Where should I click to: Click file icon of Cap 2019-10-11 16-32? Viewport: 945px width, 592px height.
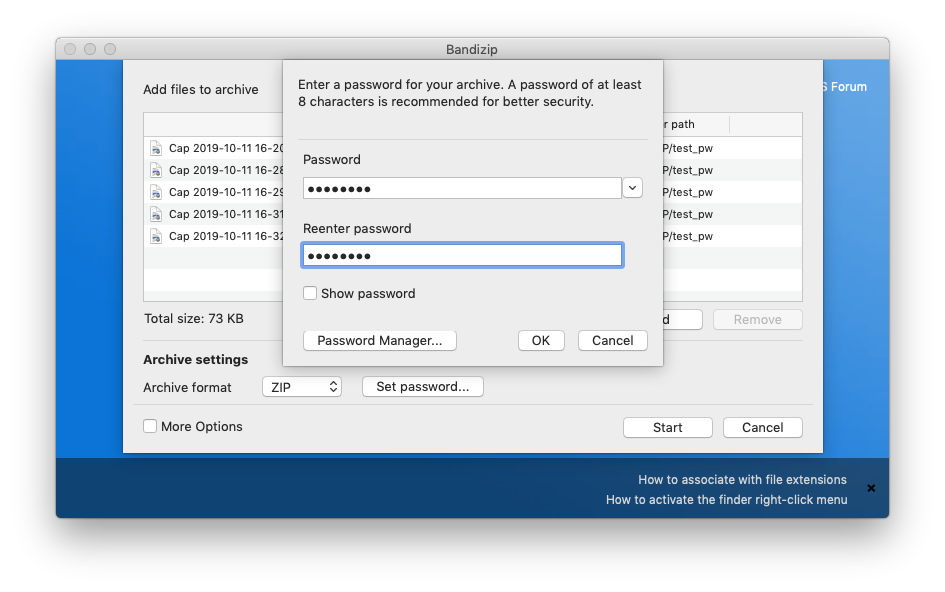(x=156, y=236)
